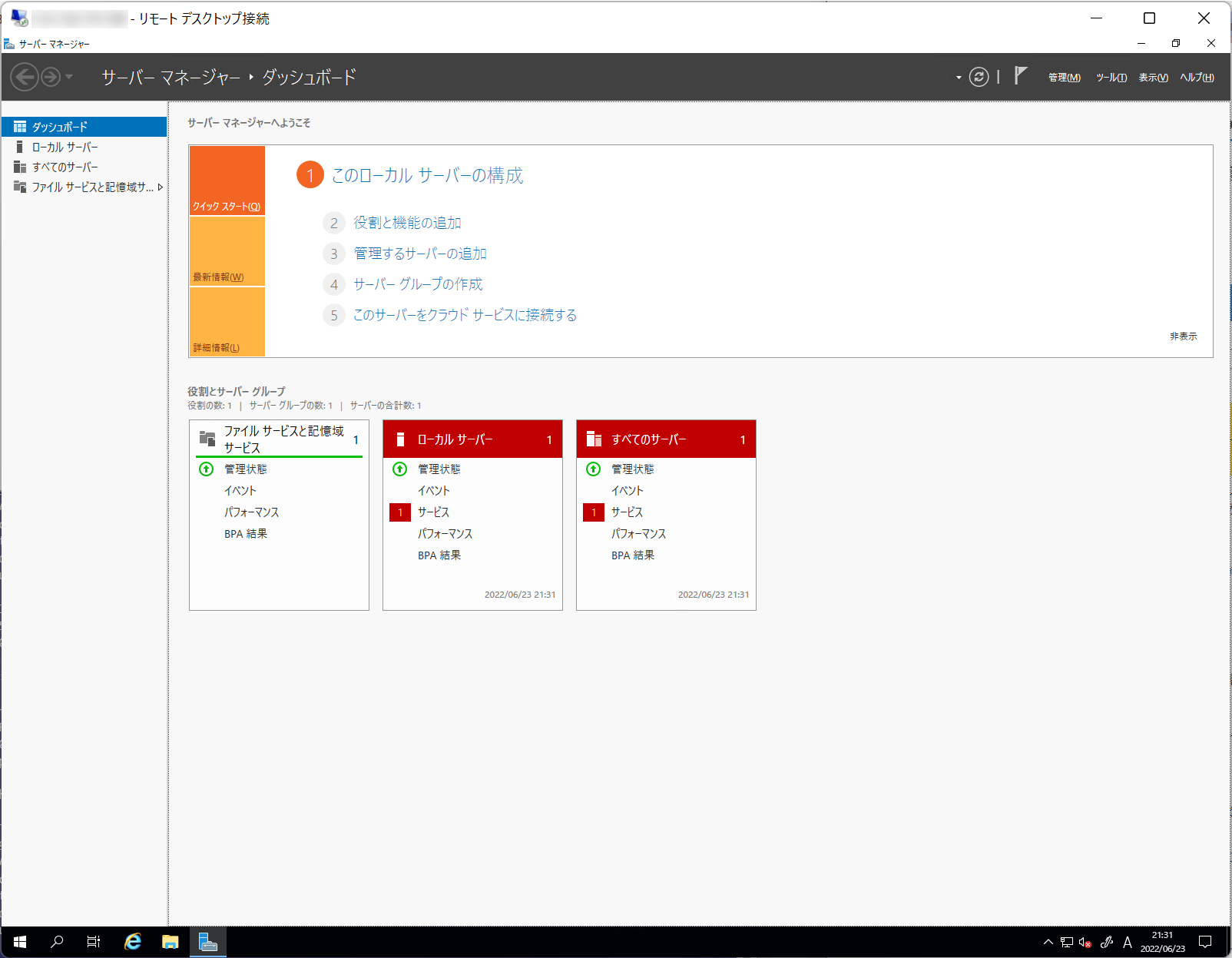The width and height of the screenshot is (1232, 958).
Task: Click 管理状態 in ローカル サーバー tile
Action: pyautogui.click(x=439, y=469)
